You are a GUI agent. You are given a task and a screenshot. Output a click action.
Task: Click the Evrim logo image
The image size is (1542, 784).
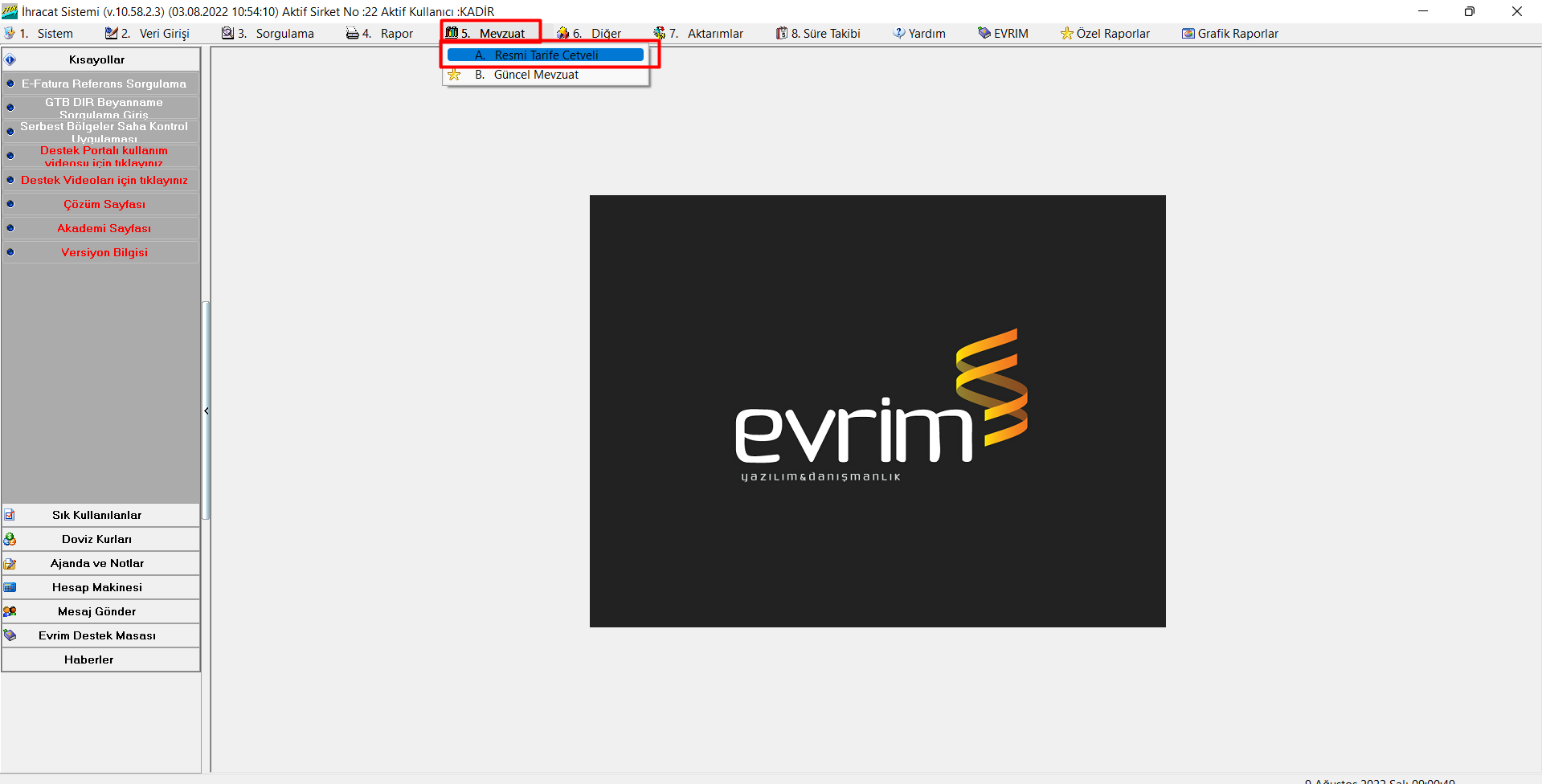[x=877, y=410]
